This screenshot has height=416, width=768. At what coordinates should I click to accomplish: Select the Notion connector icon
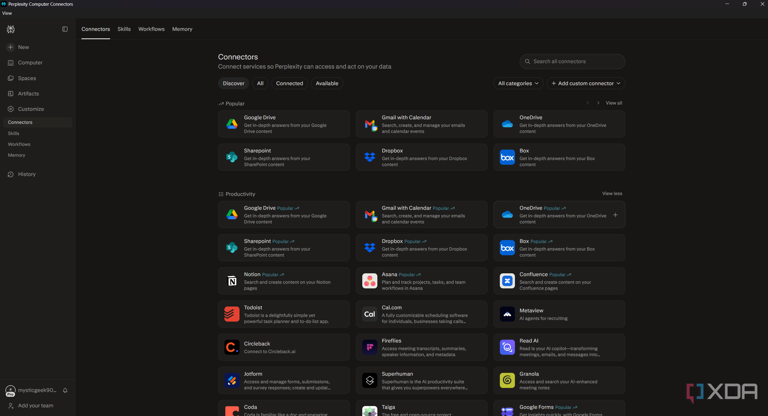click(232, 281)
